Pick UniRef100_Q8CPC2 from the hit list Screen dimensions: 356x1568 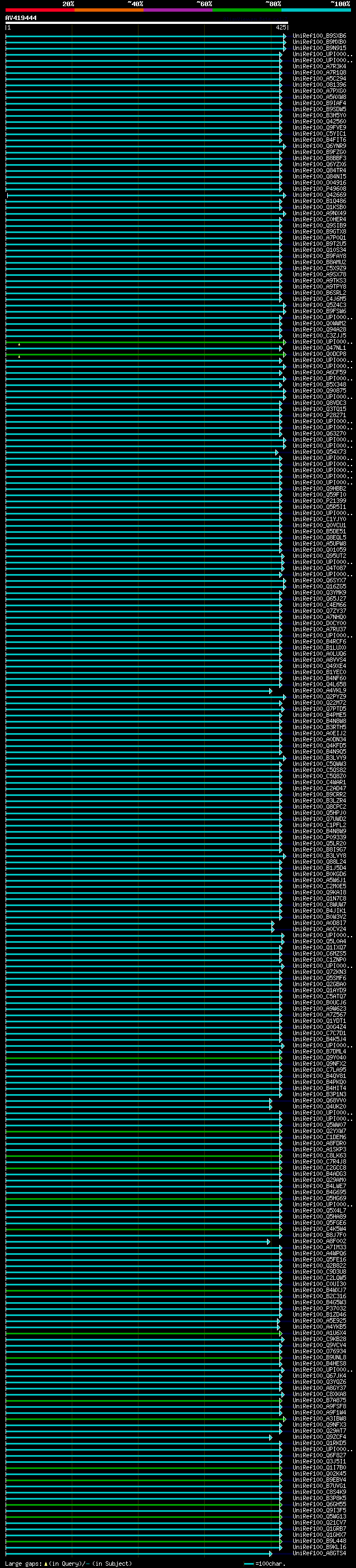[x=319, y=807]
